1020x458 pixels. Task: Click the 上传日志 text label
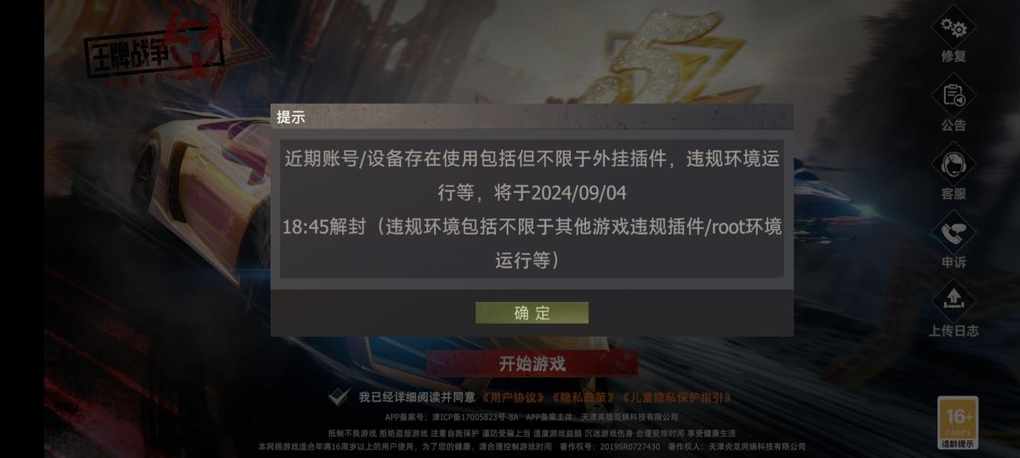pyautogui.click(x=953, y=330)
